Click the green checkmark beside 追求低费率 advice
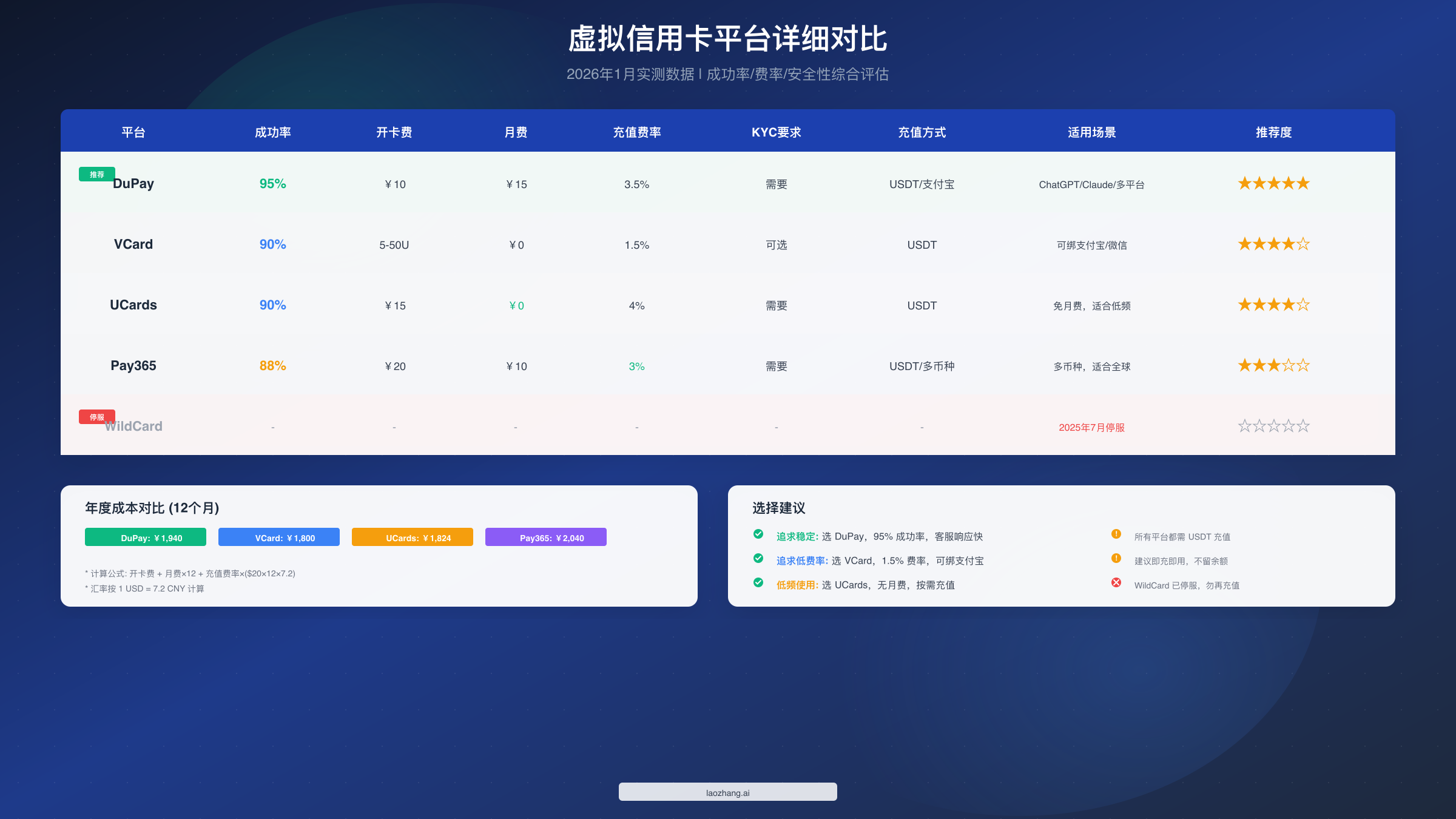This screenshot has width=1456, height=819. (x=758, y=558)
